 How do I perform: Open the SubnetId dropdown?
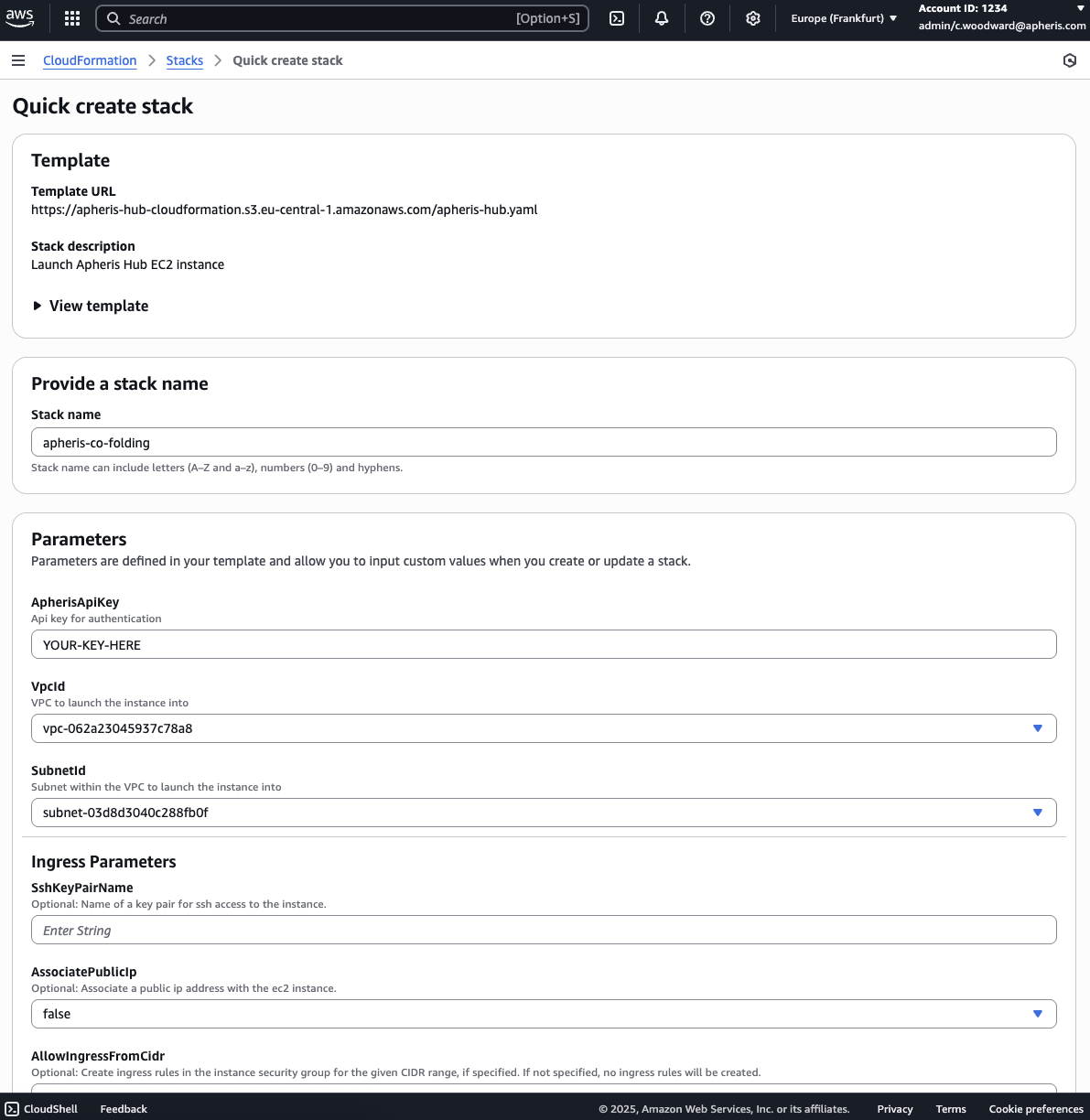pos(544,813)
